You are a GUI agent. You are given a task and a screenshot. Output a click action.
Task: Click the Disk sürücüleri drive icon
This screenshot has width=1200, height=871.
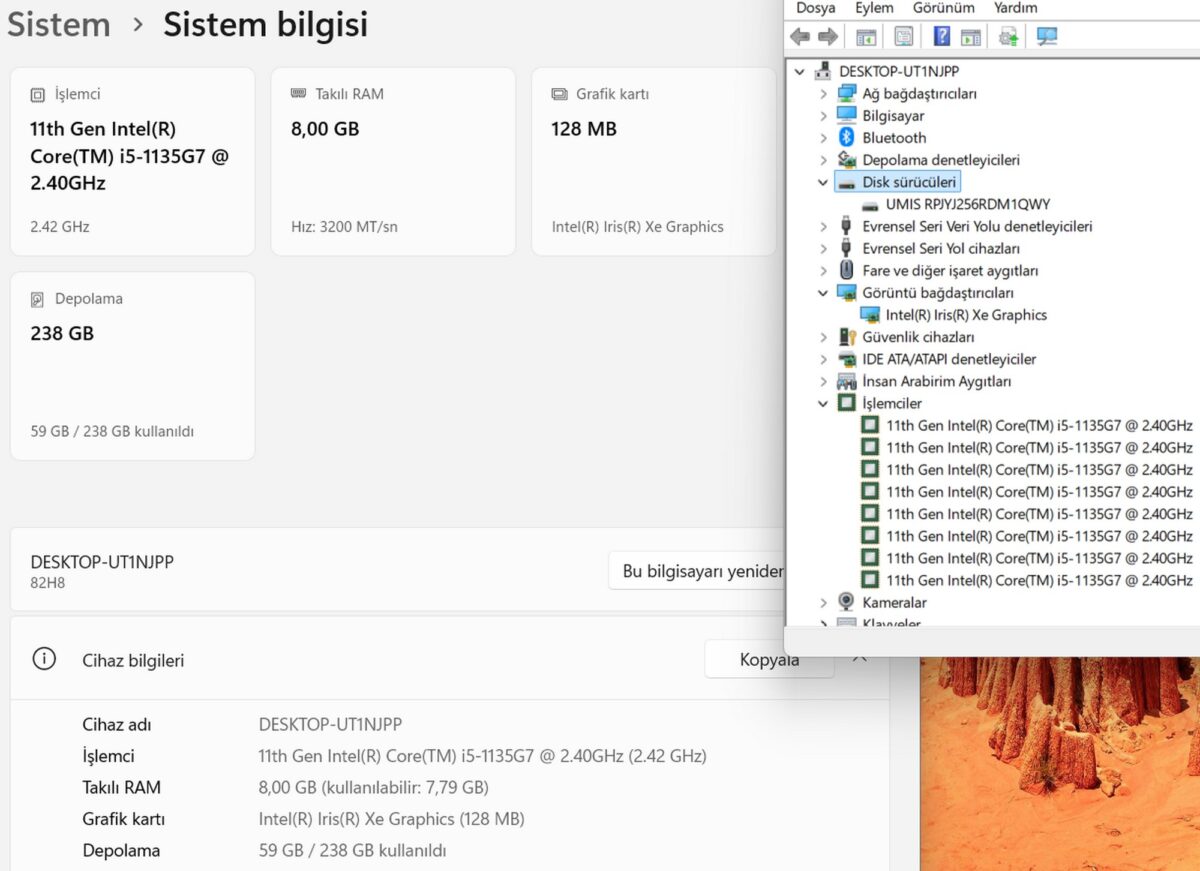847,182
